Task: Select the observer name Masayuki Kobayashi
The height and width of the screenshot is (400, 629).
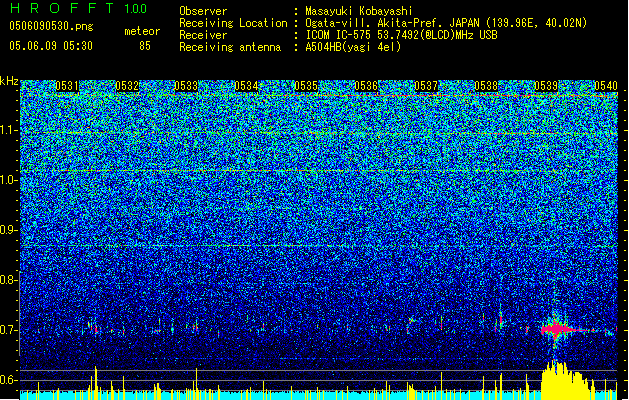Action: point(359,11)
